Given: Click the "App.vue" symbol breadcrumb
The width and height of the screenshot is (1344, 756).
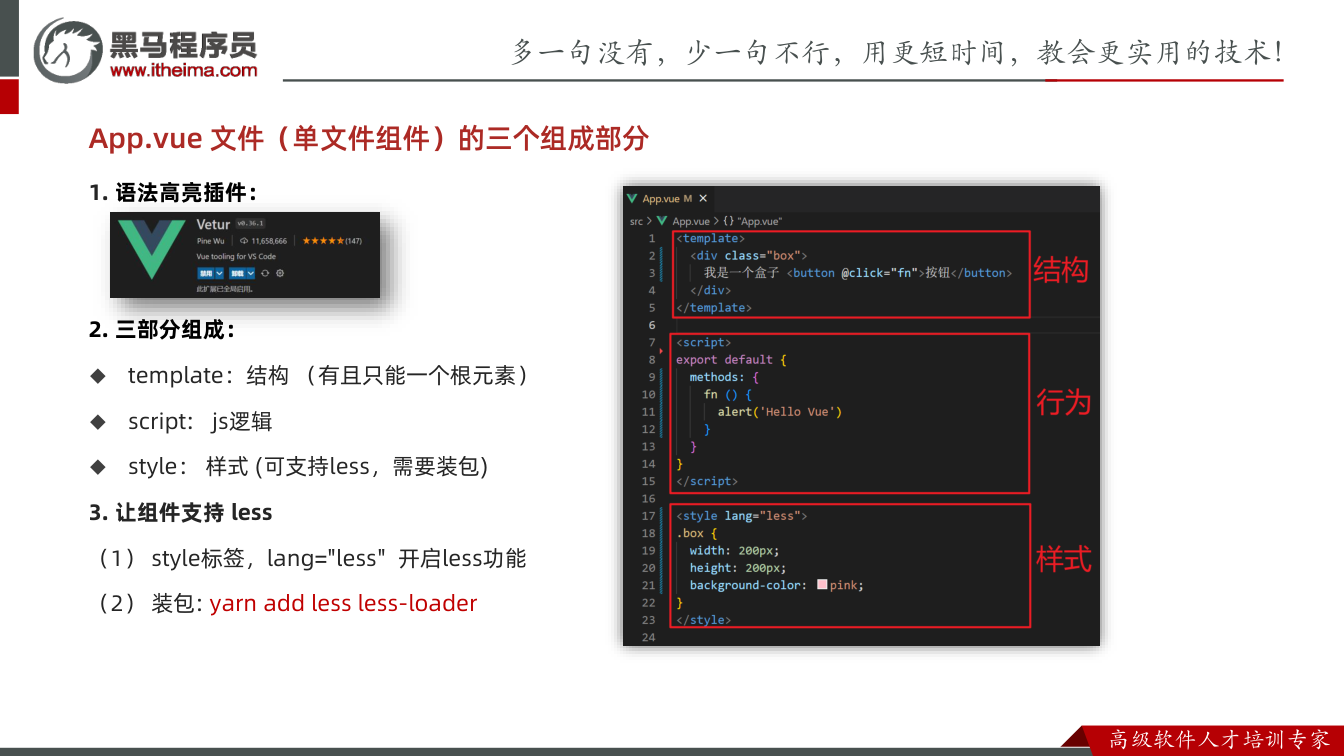Looking at the screenshot, I should tap(760, 221).
